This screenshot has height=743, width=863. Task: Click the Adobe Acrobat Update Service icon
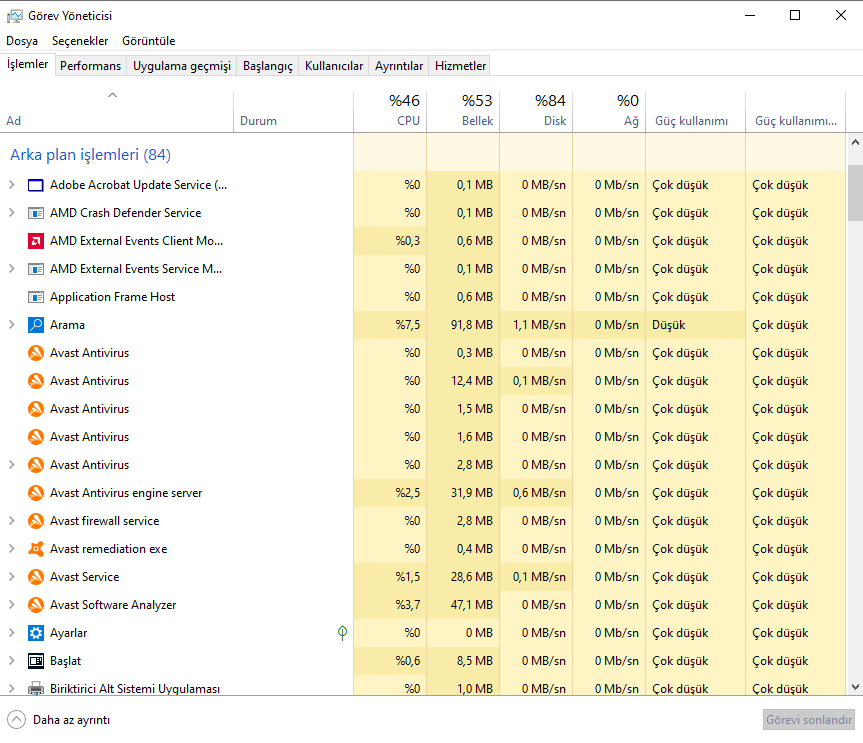coord(36,185)
